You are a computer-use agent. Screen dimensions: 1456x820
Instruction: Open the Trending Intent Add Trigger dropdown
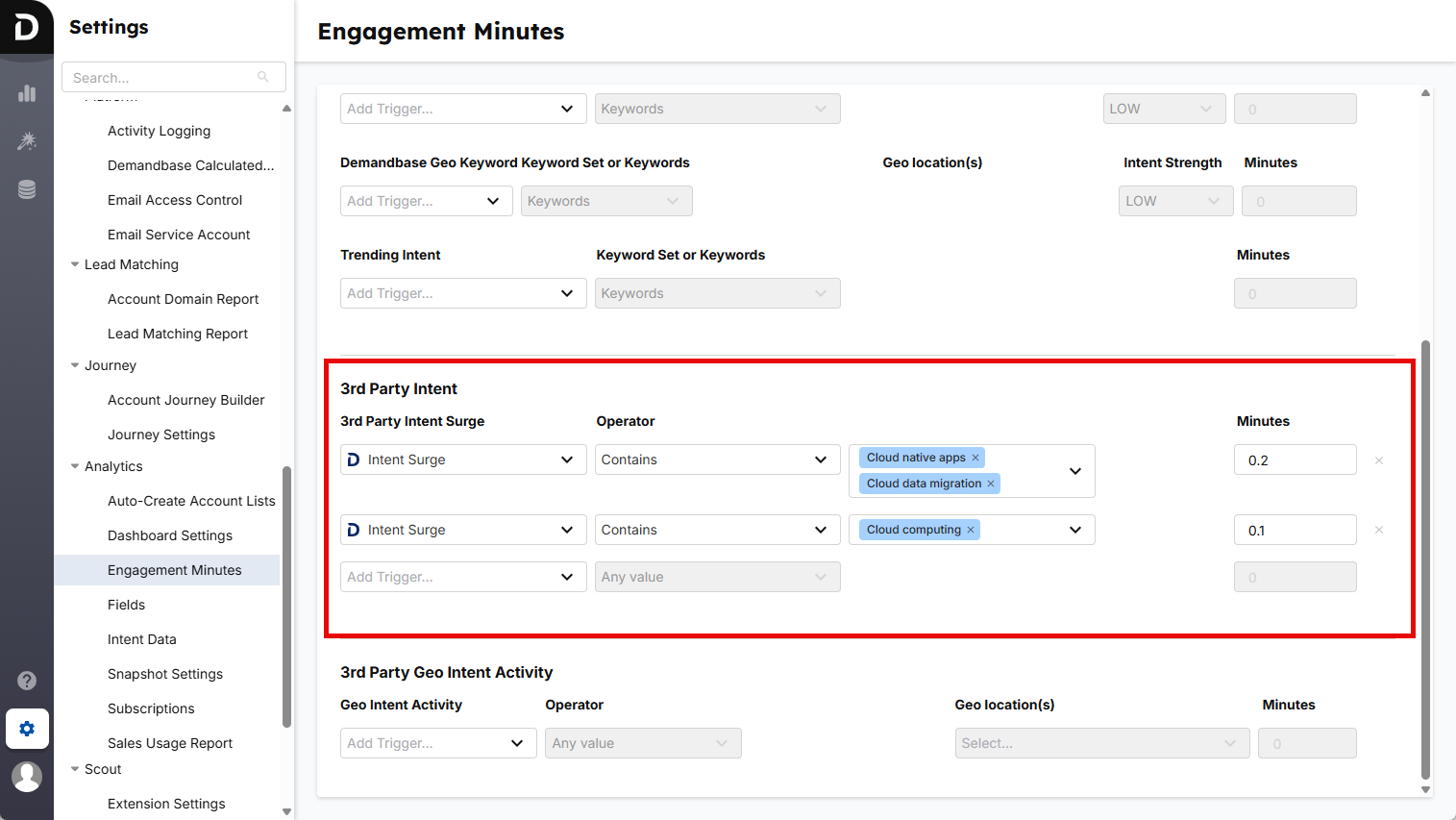click(462, 293)
